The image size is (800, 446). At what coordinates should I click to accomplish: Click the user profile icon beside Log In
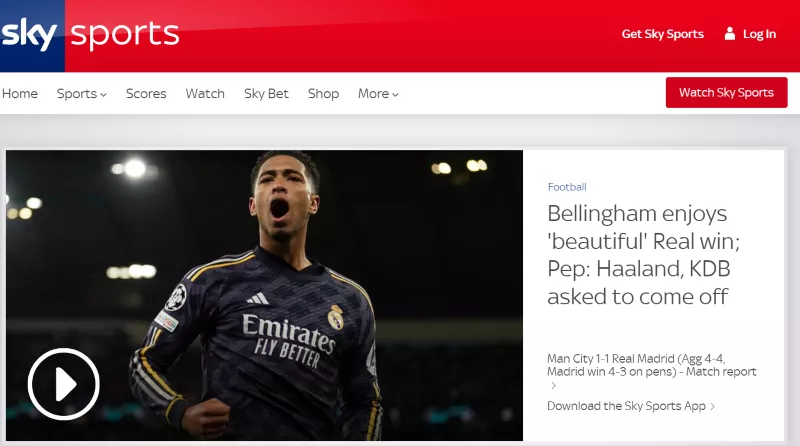click(730, 34)
